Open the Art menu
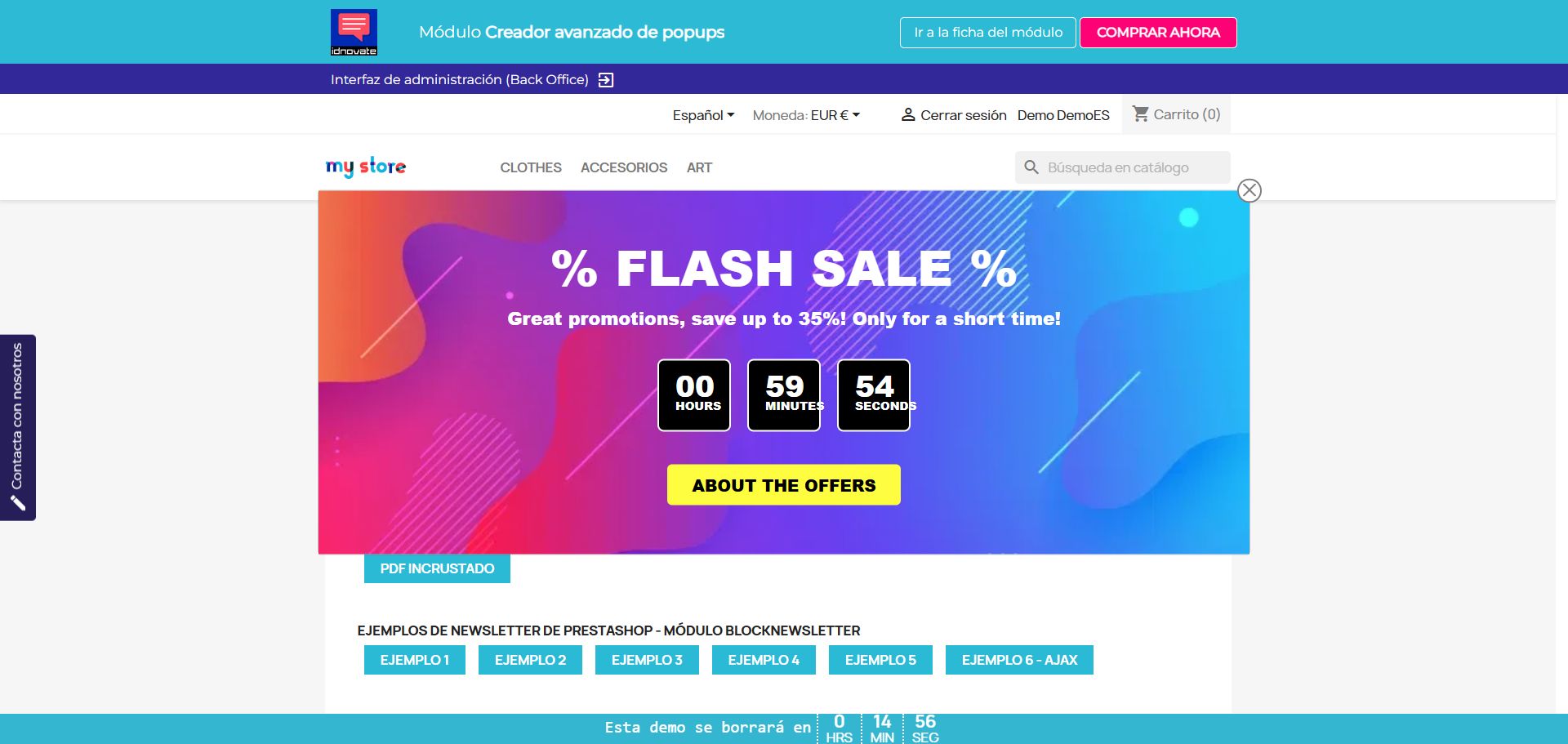Screen dimensions: 1568x744 (699, 167)
